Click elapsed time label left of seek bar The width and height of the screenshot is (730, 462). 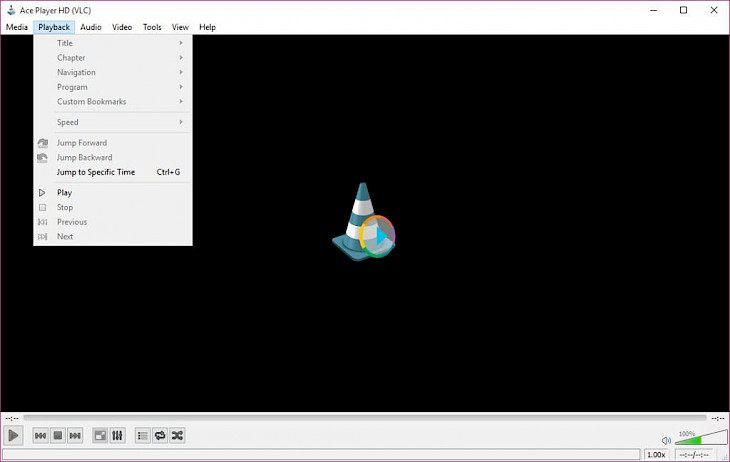[x=12, y=418]
